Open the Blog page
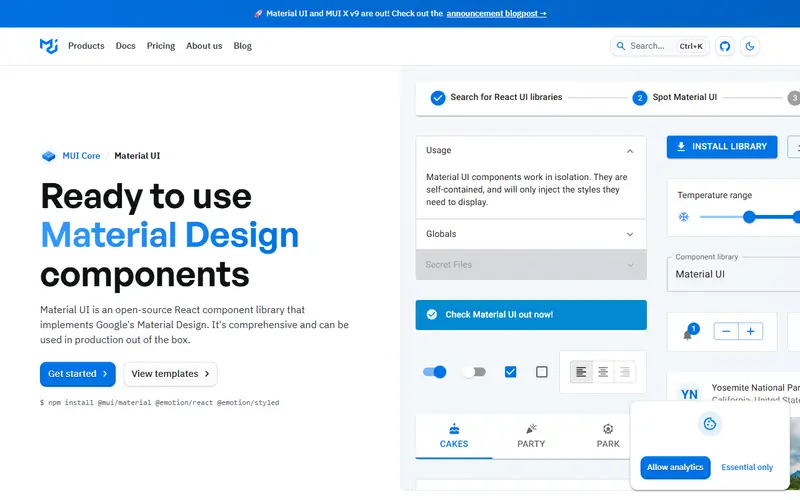This screenshot has height=500, width=800. pyautogui.click(x=242, y=46)
